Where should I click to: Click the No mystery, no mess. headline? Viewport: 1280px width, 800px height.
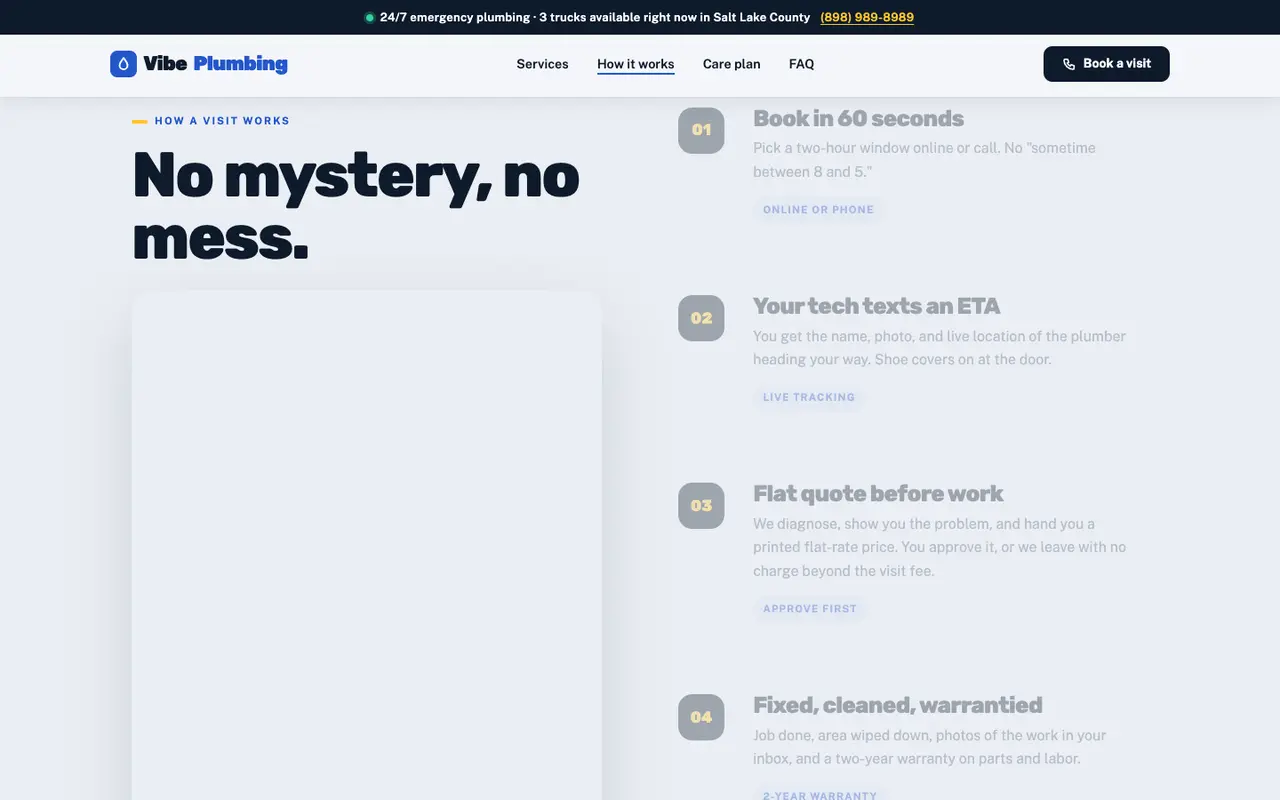356,206
